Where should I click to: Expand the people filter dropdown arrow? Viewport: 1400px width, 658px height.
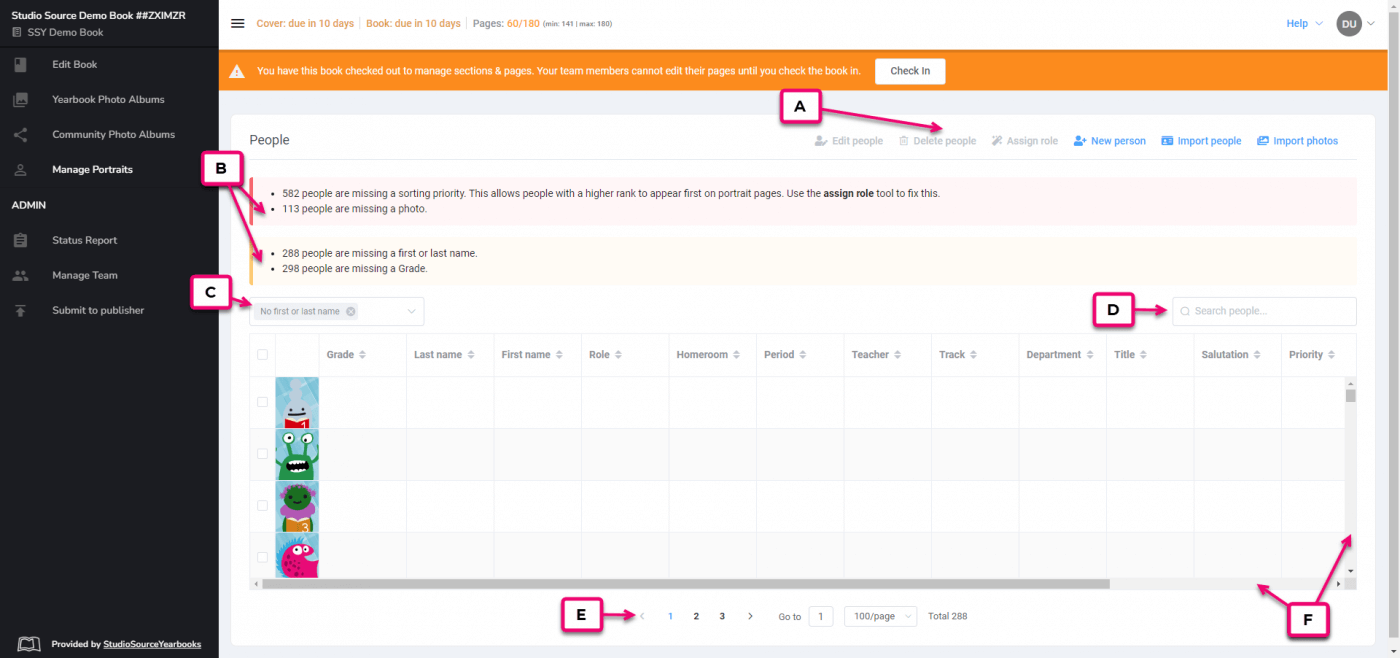tap(411, 312)
